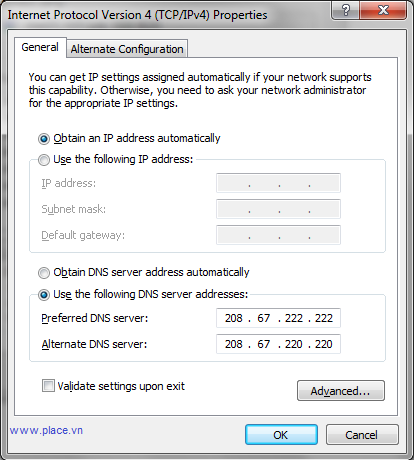The image size is (416, 460).
Task: Click the disabled IP address field
Action: click(x=278, y=183)
